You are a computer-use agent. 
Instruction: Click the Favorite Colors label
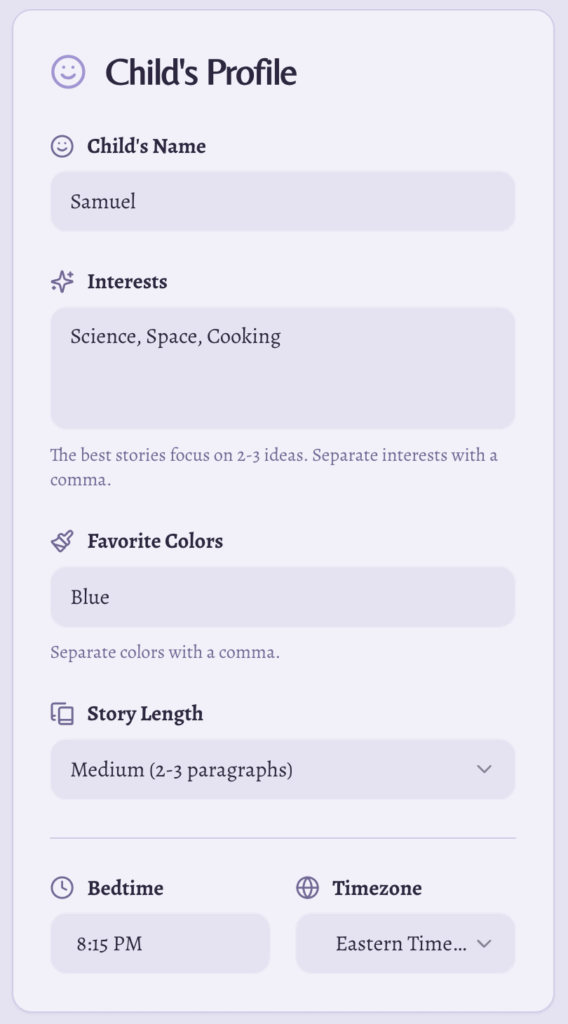[155, 541]
